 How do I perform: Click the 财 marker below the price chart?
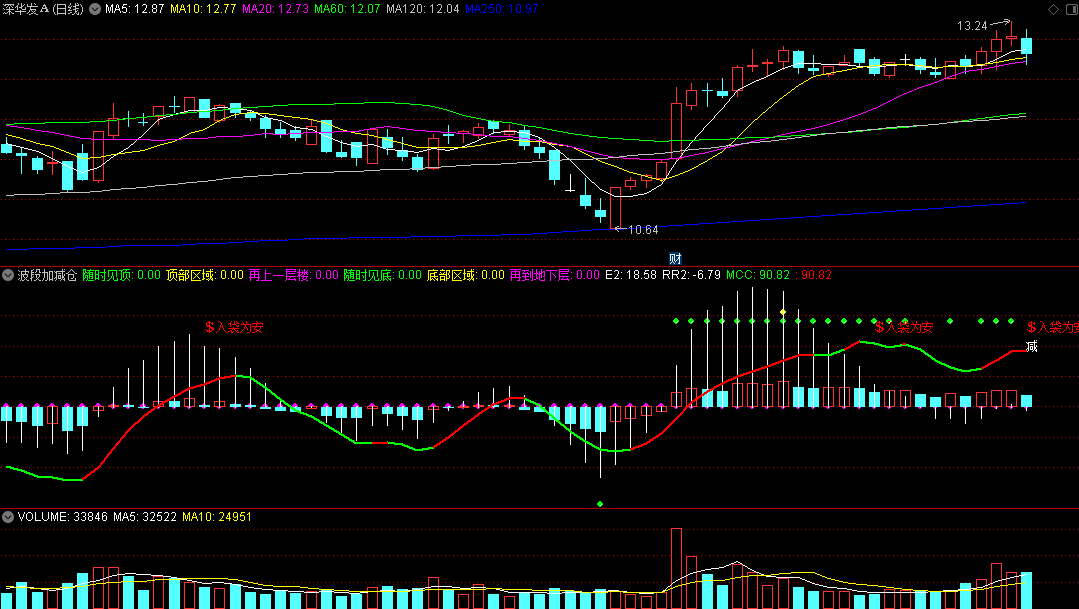(675, 259)
